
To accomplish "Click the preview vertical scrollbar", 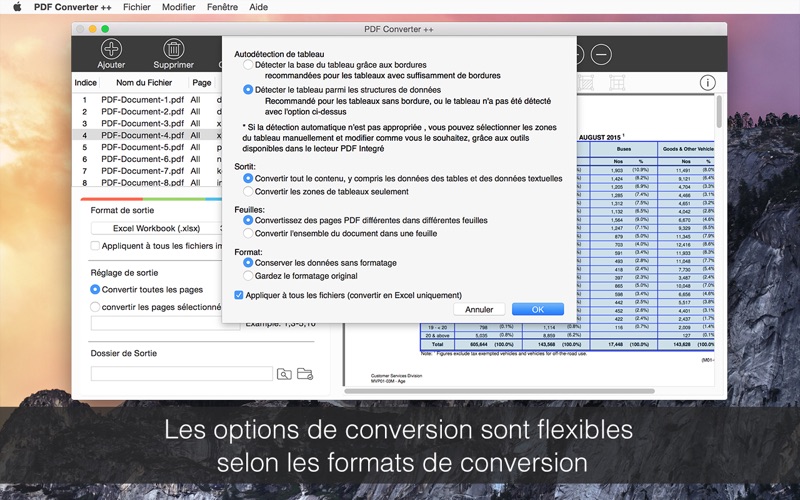I will 719,112.
